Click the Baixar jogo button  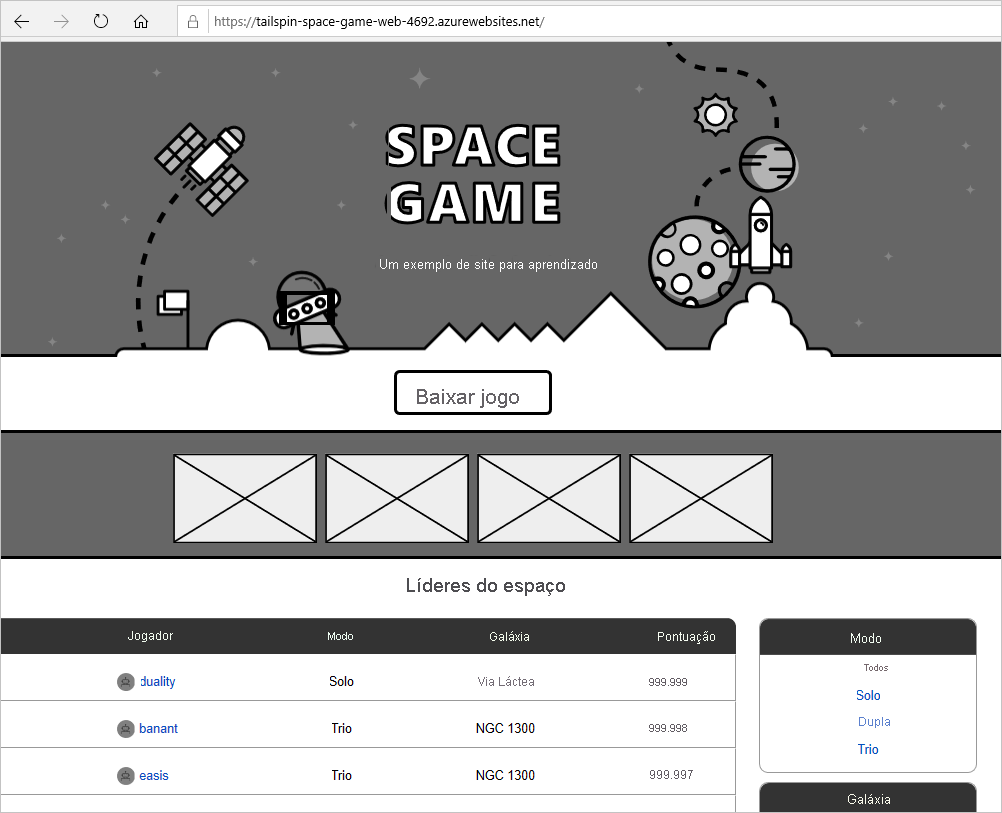coord(472,392)
